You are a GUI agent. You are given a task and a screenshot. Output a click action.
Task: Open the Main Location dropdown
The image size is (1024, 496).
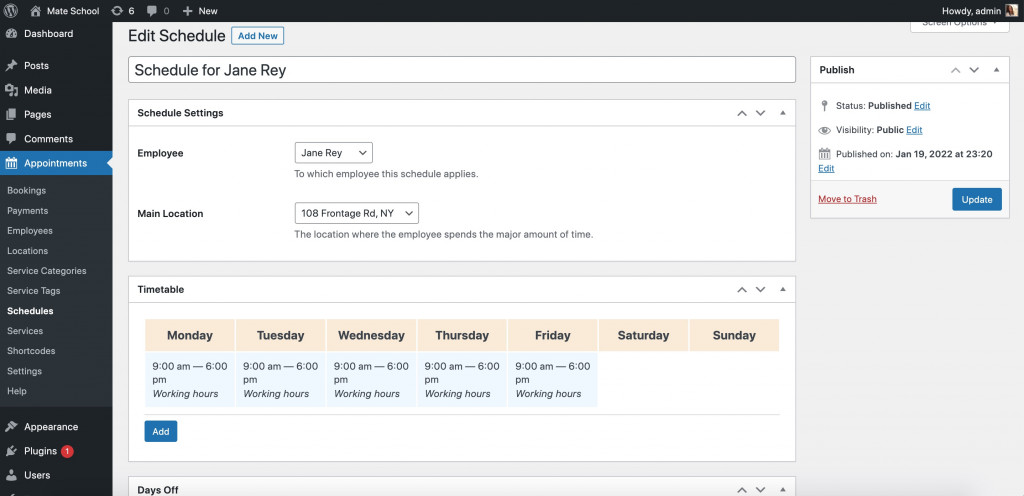tap(356, 213)
